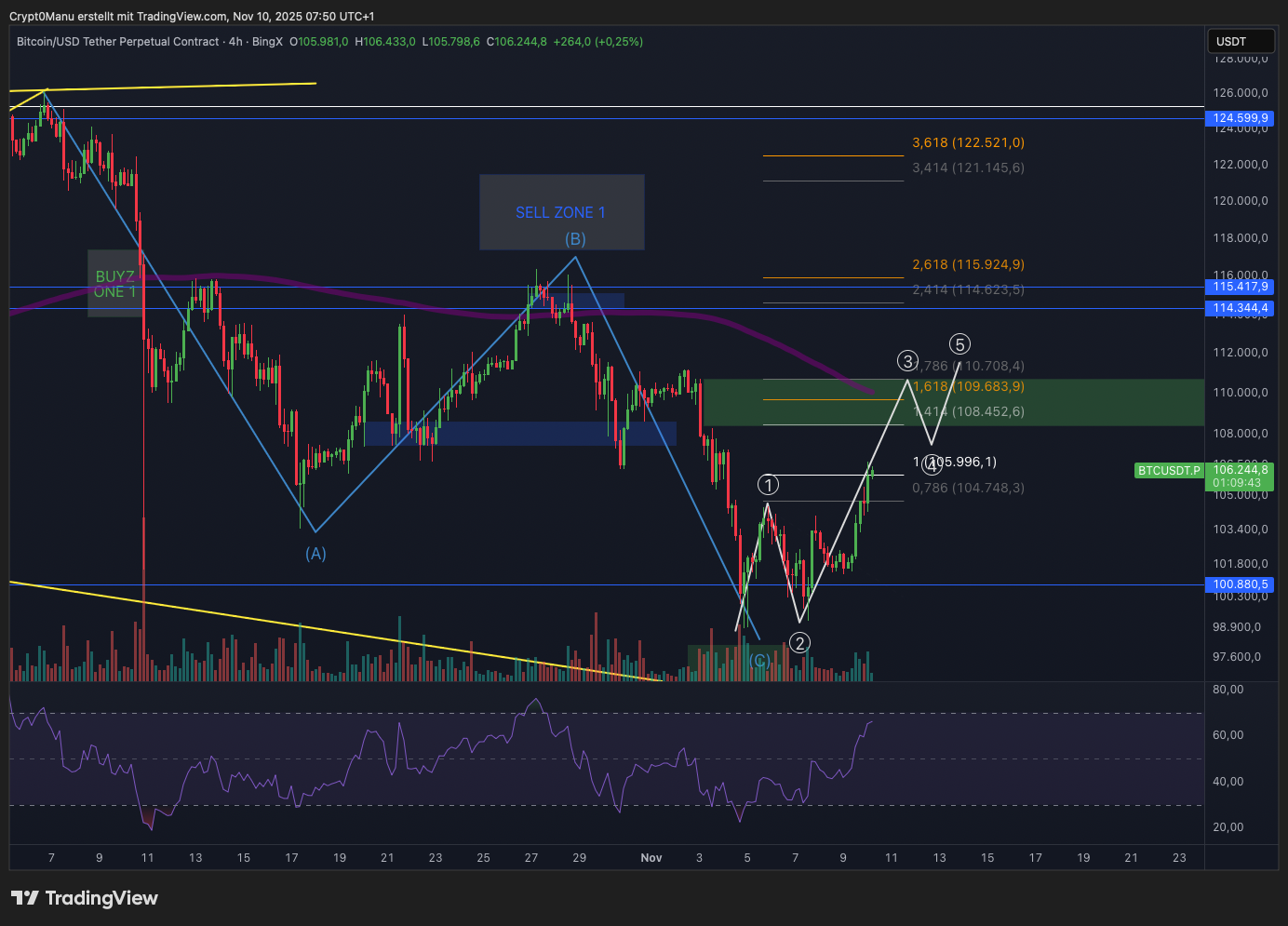Image resolution: width=1288 pixels, height=926 pixels.
Task: Select the circled wave 2 marker
Action: pos(799,643)
